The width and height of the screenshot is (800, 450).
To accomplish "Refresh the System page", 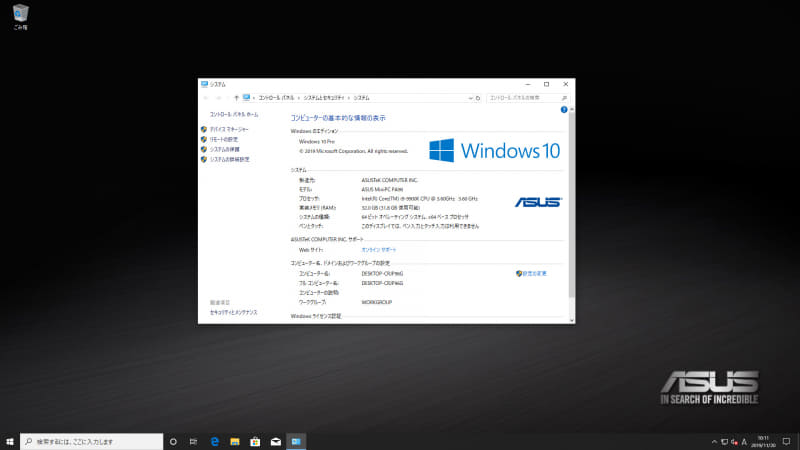I will click(x=478, y=98).
